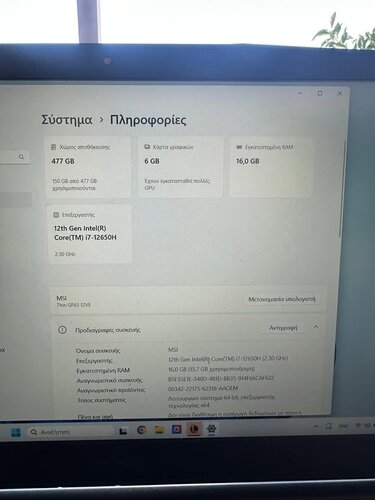
Task: Click the Αντιγραφή button
Action: [283, 328]
